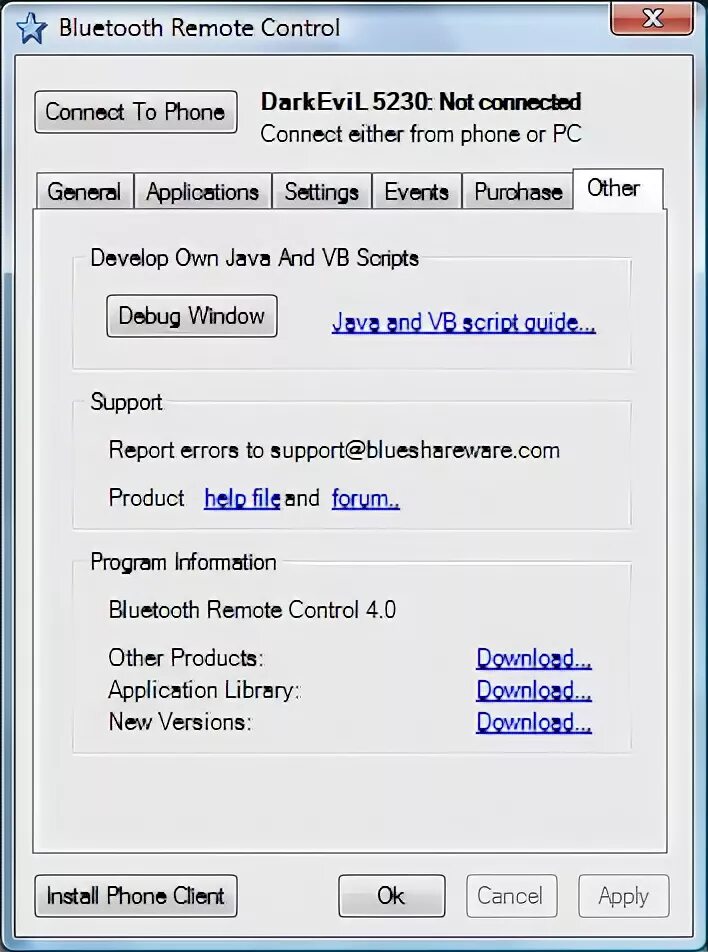
Task: Visit the forum link
Action: (x=366, y=498)
